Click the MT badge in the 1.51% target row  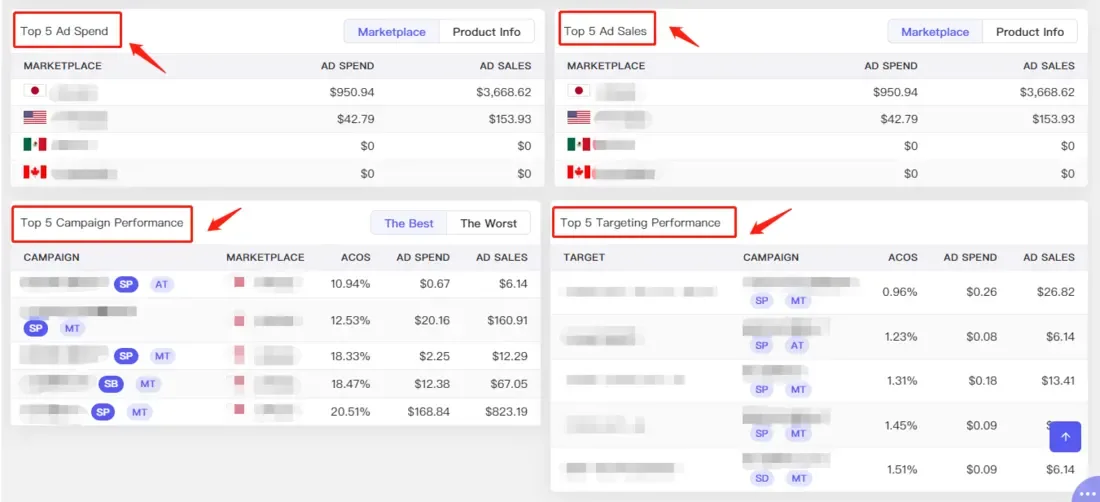[x=798, y=478]
